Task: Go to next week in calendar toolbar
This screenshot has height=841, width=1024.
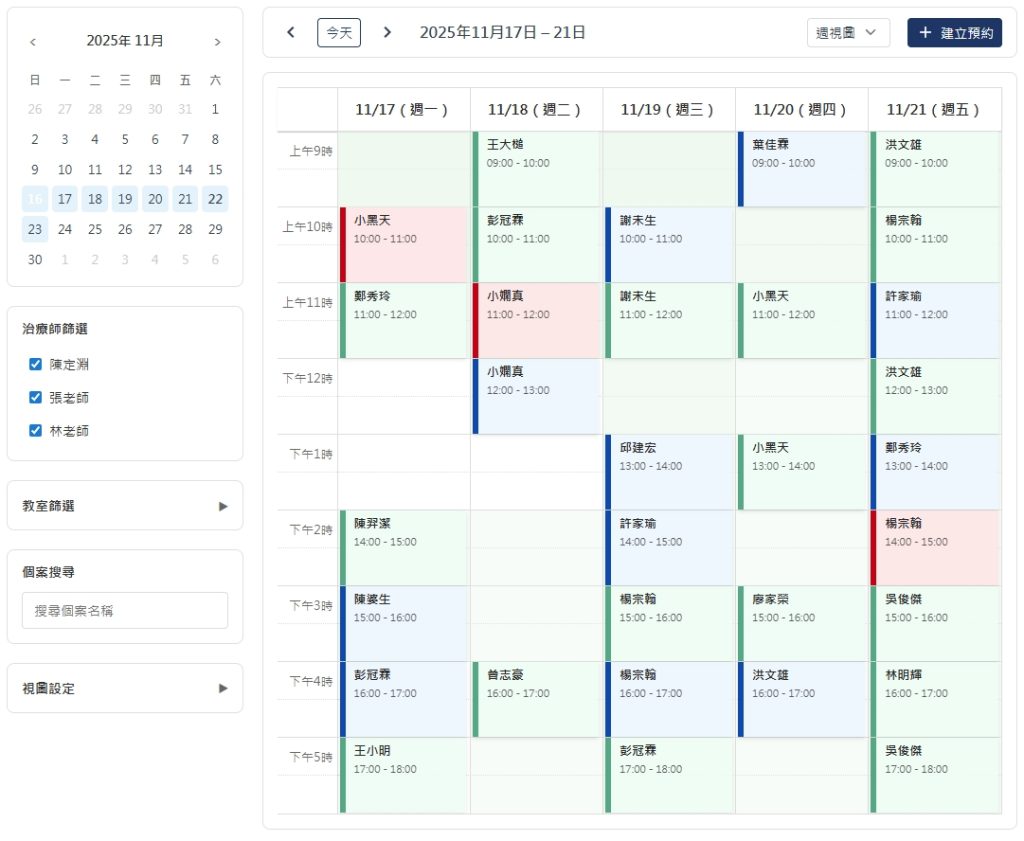Action: tap(387, 32)
